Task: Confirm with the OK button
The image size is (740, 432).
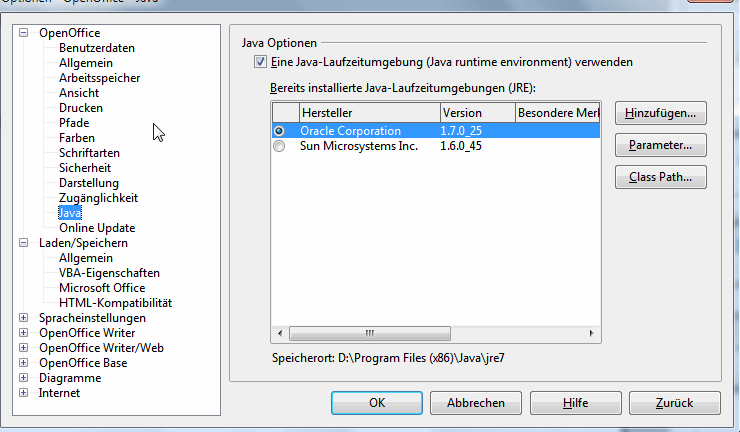Action: (x=377, y=403)
